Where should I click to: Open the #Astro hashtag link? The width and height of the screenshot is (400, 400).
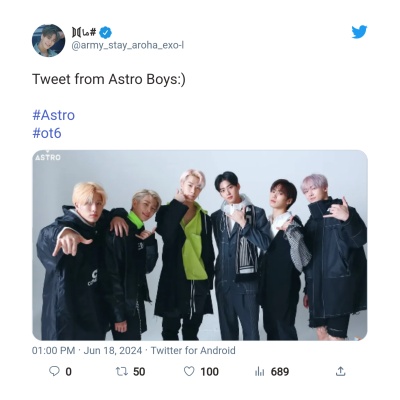coord(54,115)
